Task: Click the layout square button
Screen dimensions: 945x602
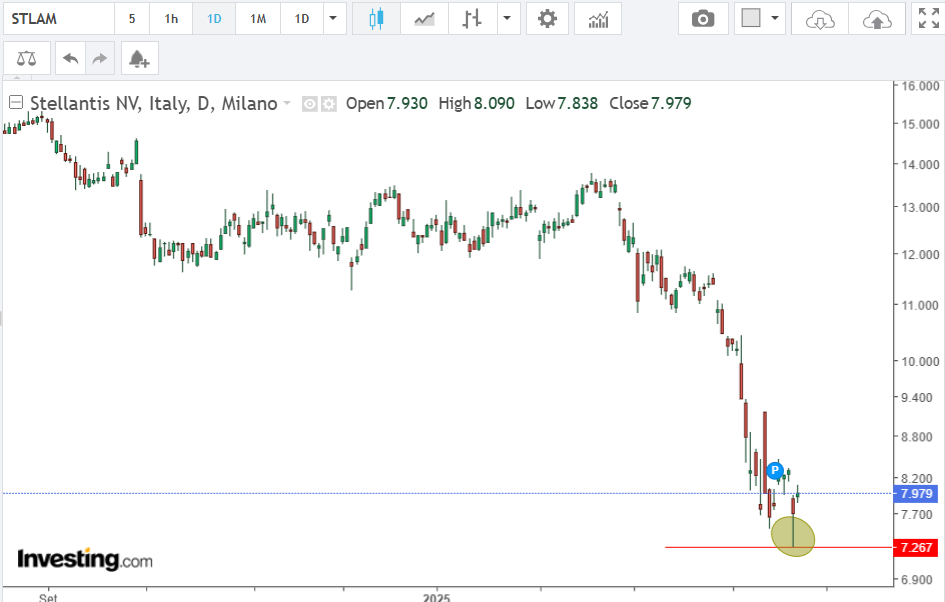Action: [751, 19]
